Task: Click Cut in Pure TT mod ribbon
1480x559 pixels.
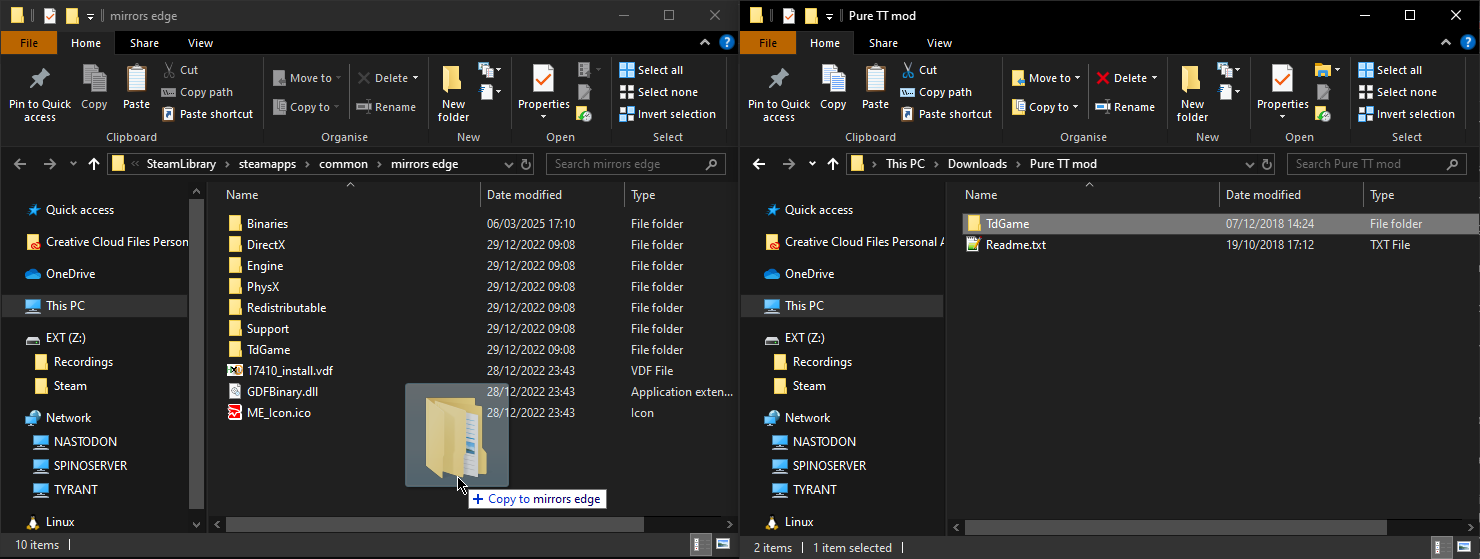Action: (919, 70)
